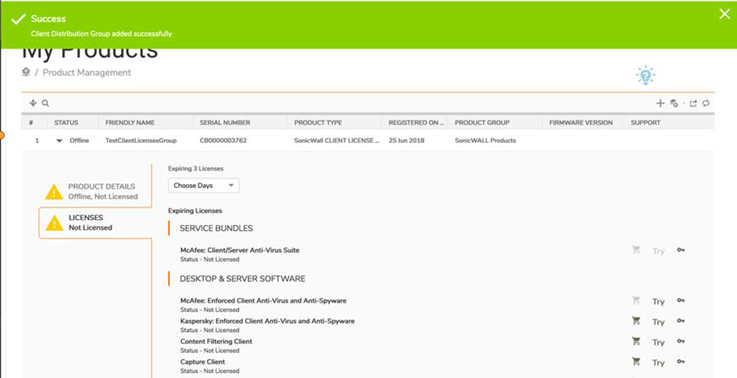Select the Capture Client license name

[x=203, y=362]
